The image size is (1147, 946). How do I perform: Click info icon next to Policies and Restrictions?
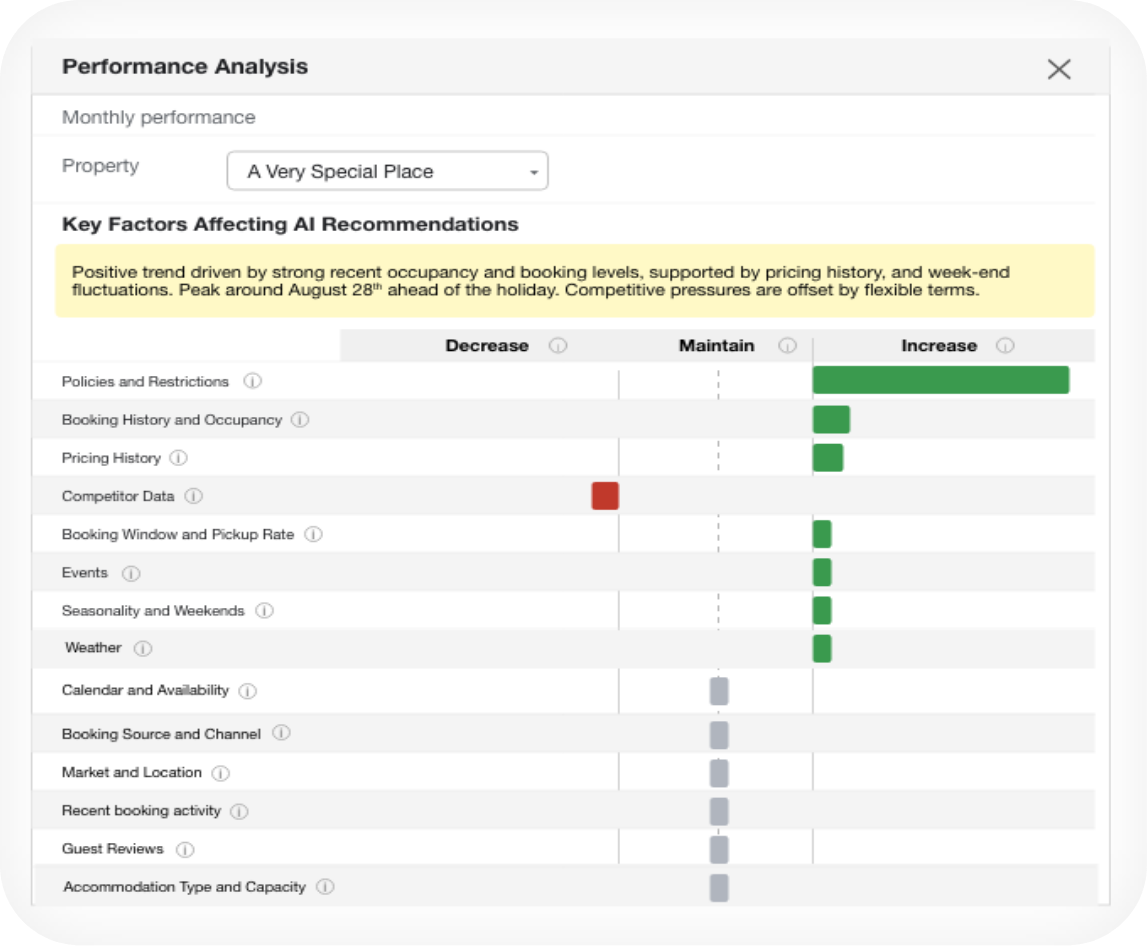(x=252, y=381)
